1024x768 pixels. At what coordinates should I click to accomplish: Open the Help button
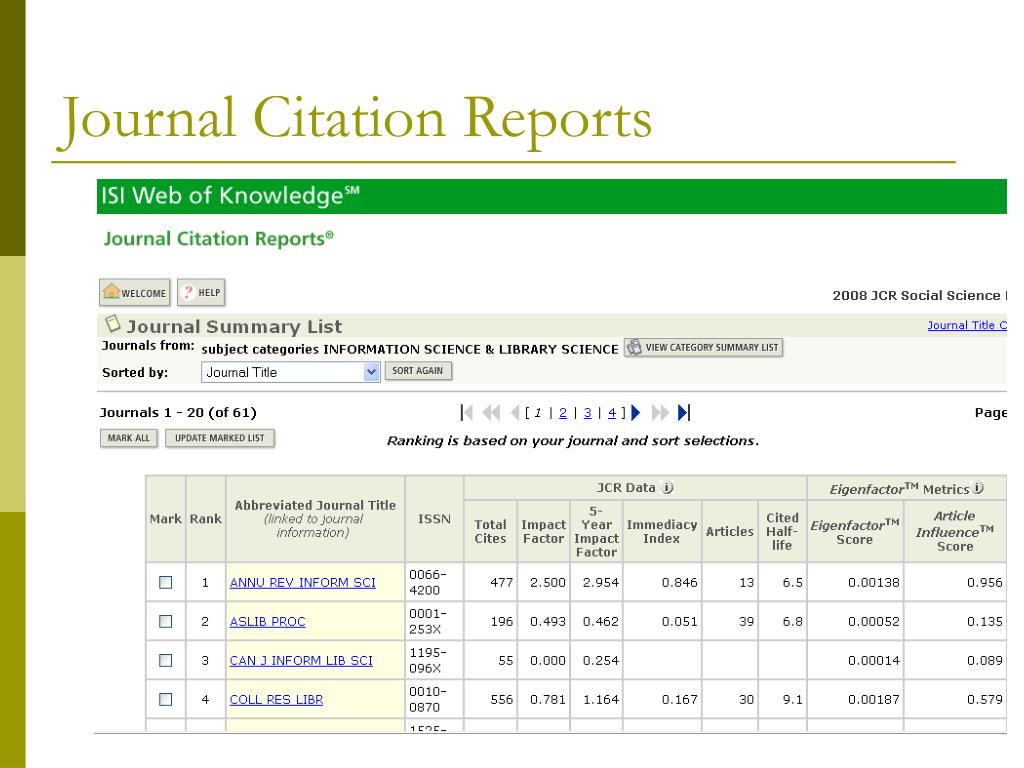coord(201,293)
